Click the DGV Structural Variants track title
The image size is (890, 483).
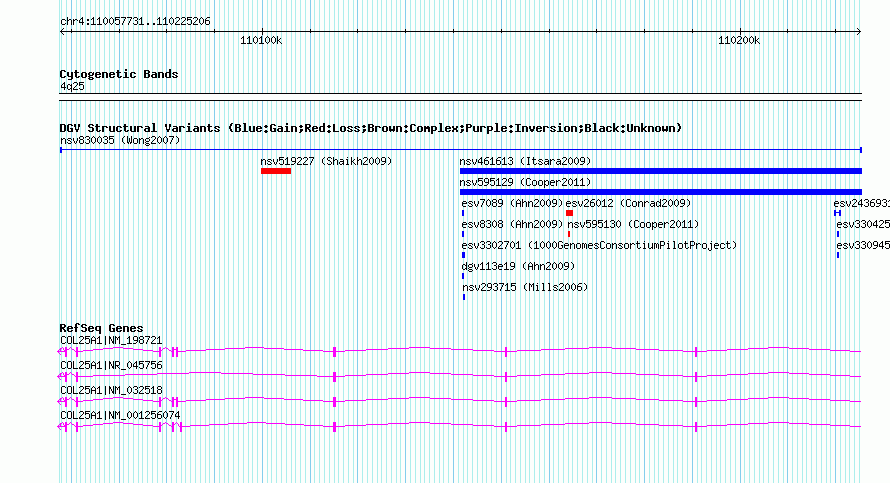point(371,128)
